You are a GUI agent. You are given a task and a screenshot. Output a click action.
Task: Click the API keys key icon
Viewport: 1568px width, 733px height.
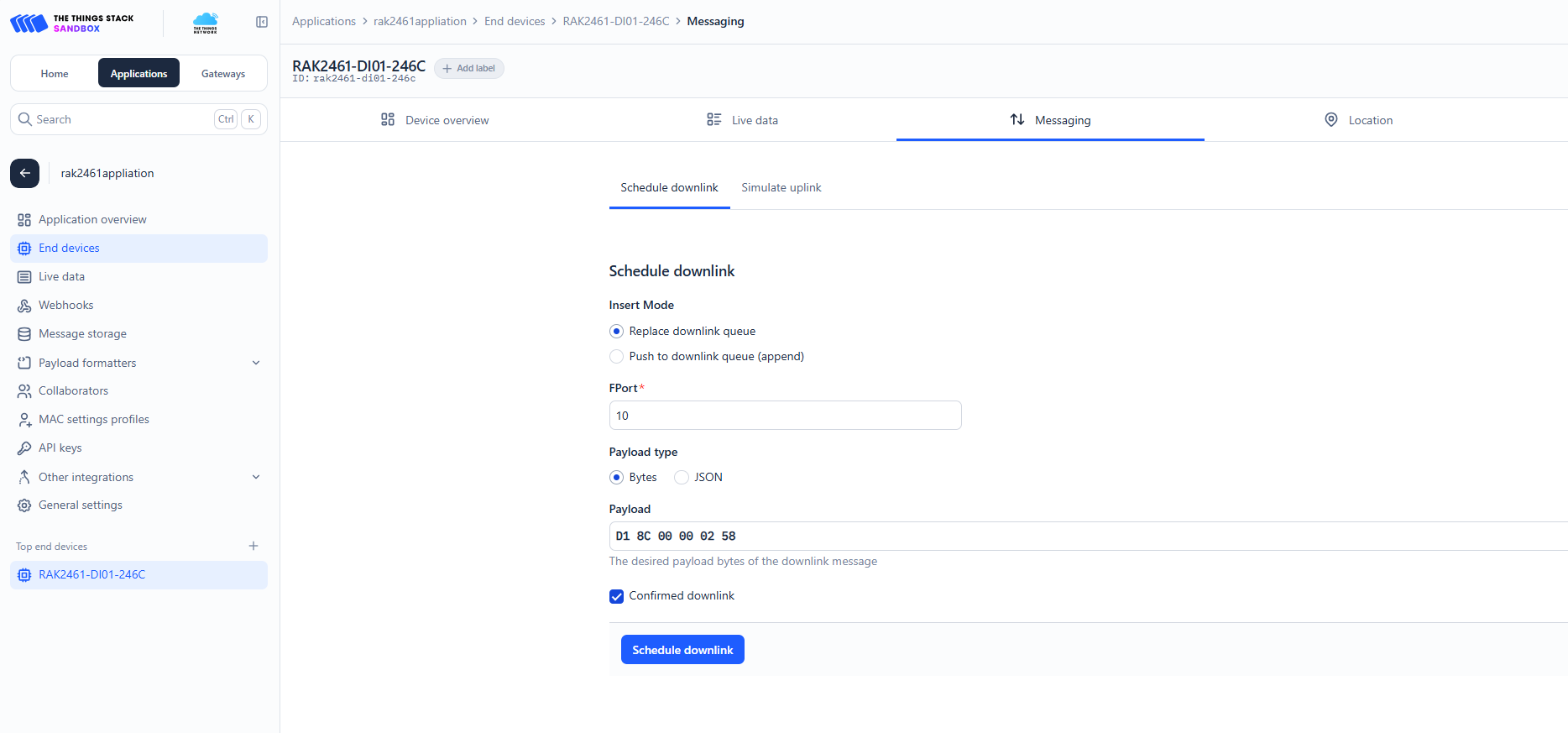click(24, 448)
